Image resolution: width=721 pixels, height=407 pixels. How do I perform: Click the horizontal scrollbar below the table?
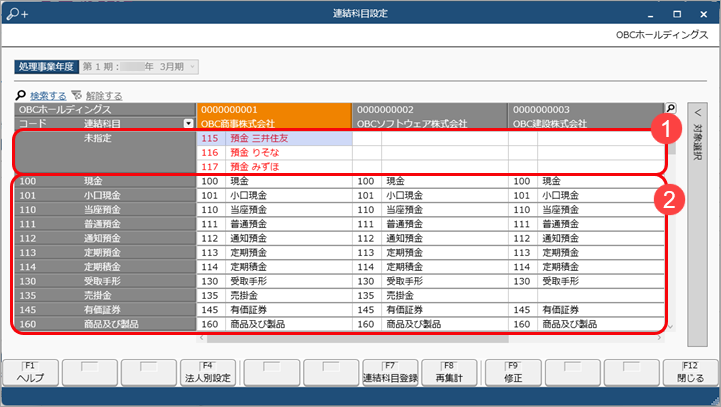(358, 338)
